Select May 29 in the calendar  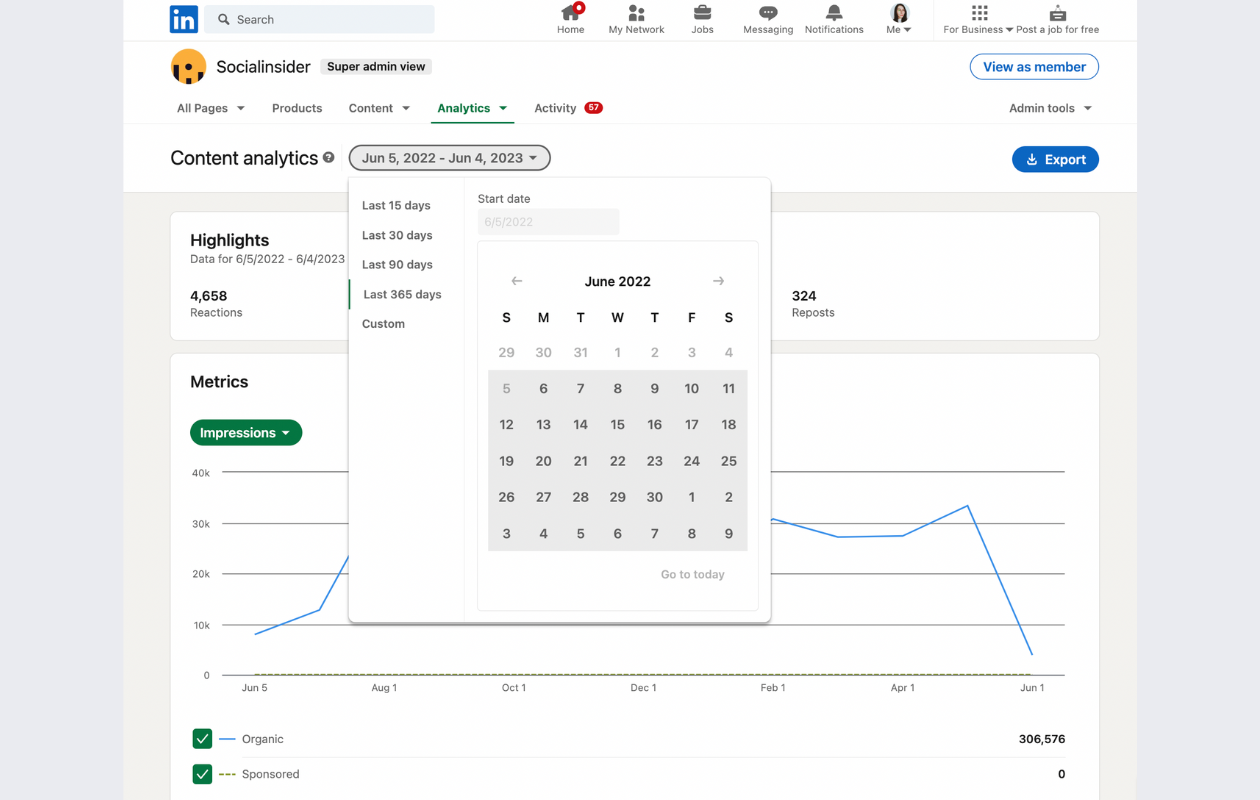coord(506,352)
